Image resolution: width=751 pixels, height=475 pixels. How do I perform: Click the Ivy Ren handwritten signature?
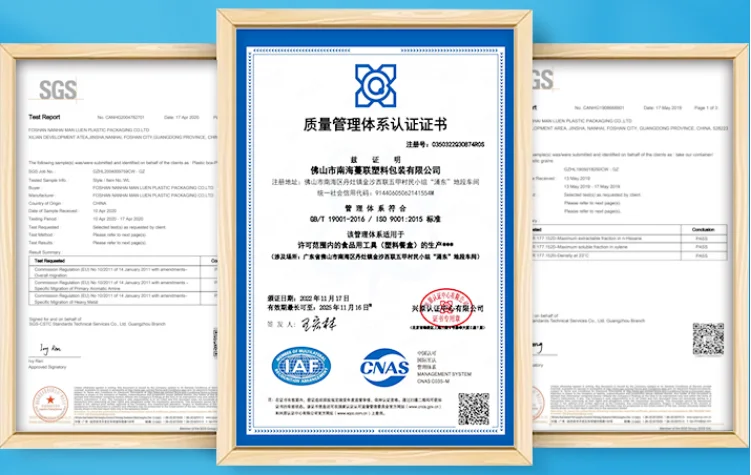click(x=50, y=349)
